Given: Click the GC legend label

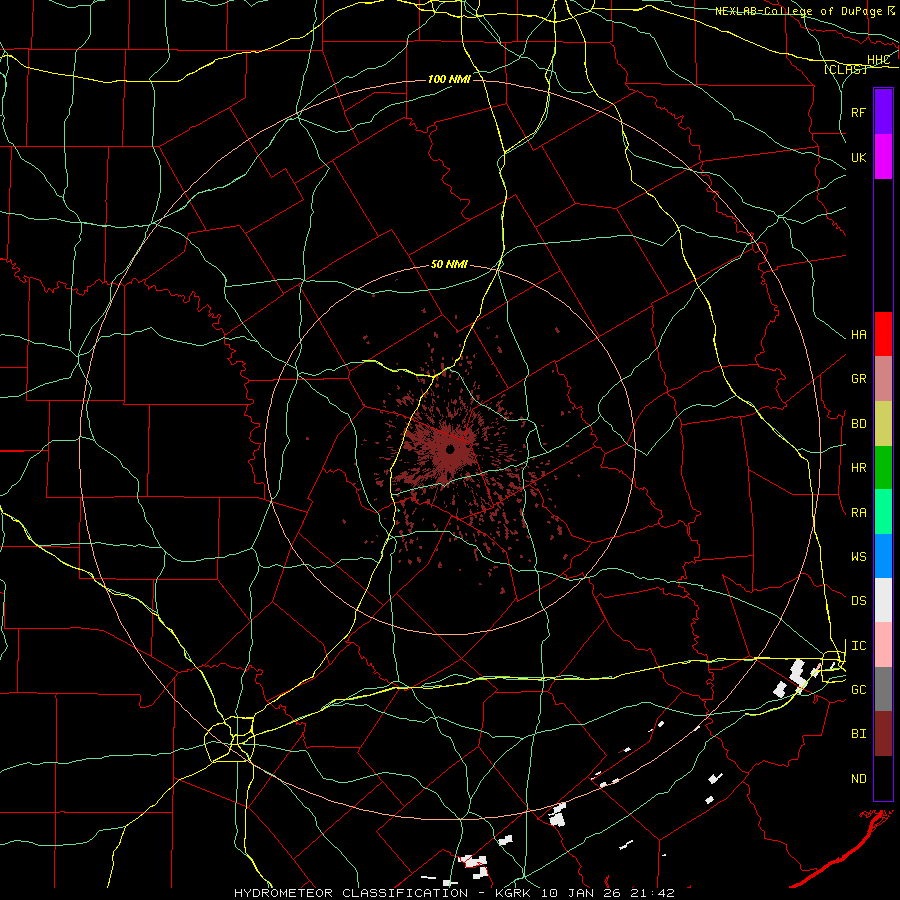Looking at the screenshot, I should click(x=858, y=690).
